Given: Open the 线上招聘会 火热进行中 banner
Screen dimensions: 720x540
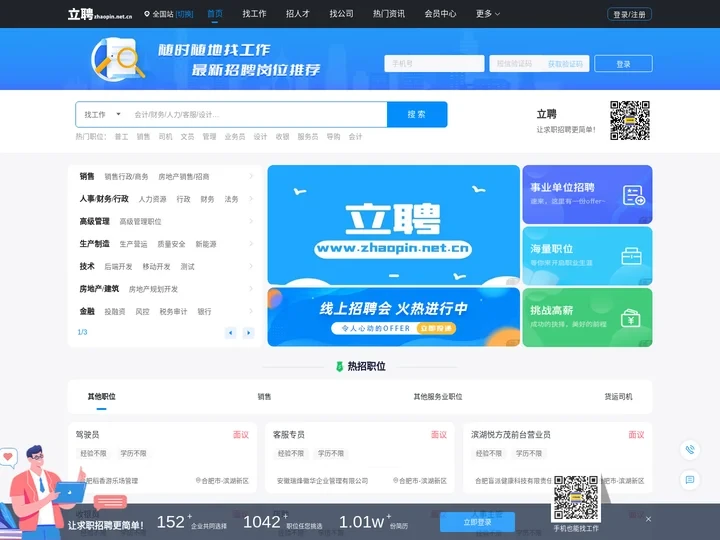Looking at the screenshot, I should 394,317.
